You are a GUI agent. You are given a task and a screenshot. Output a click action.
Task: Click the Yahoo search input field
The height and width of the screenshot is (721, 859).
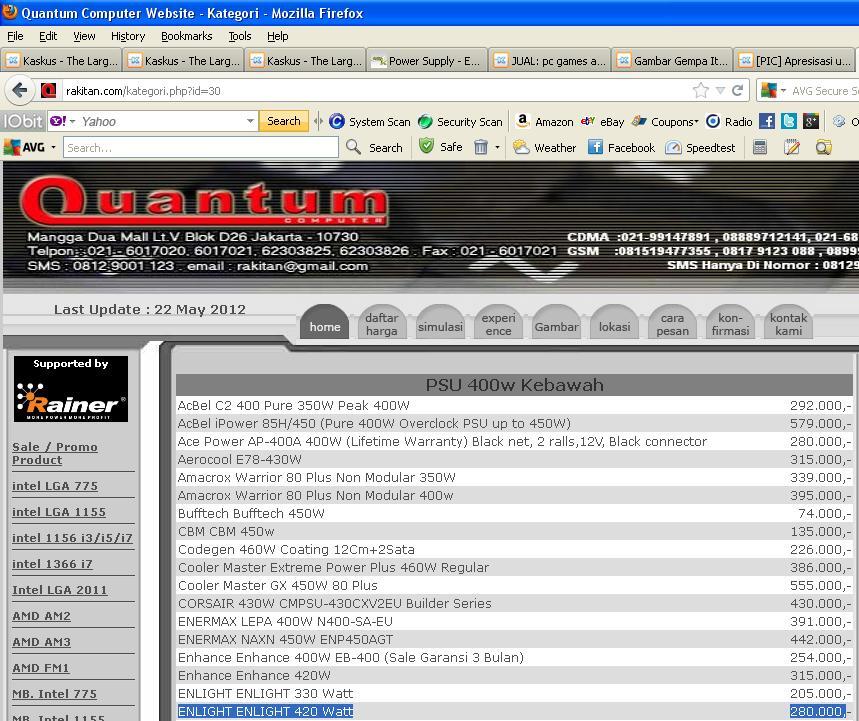tap(162, 121)
